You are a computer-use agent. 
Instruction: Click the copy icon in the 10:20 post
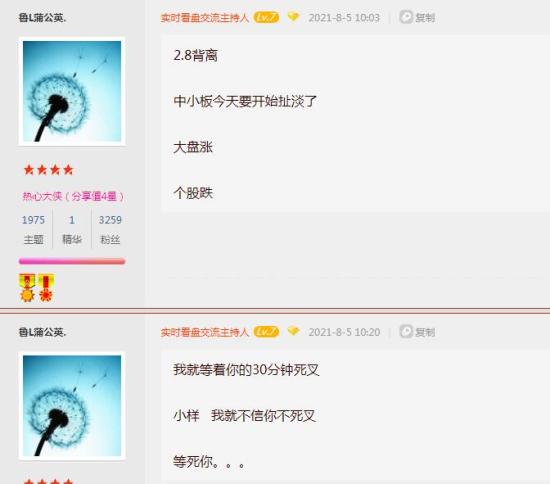click(417, 332)
